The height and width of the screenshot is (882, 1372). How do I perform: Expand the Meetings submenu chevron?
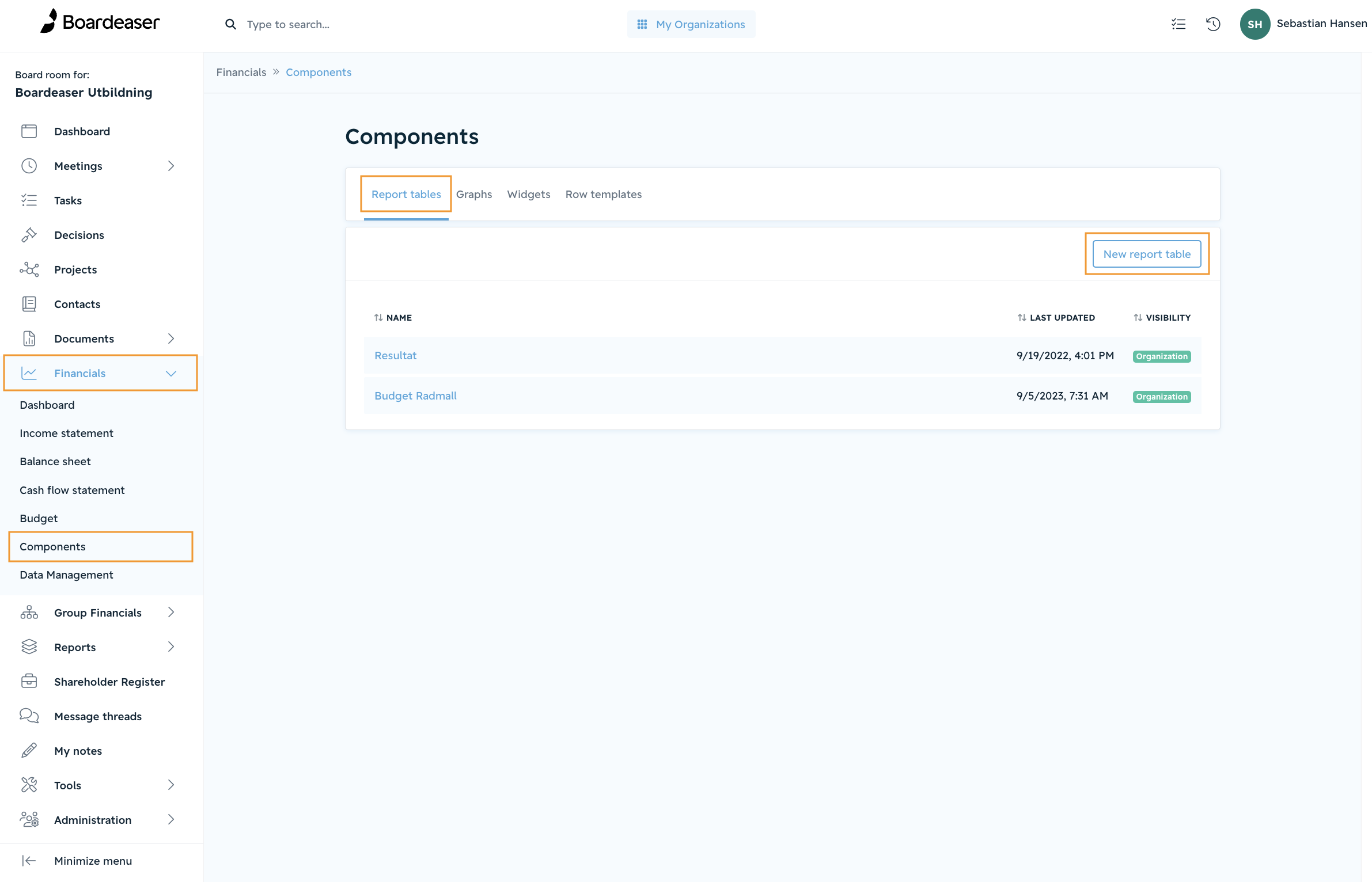pyautogui.click(x=171, y=166)
